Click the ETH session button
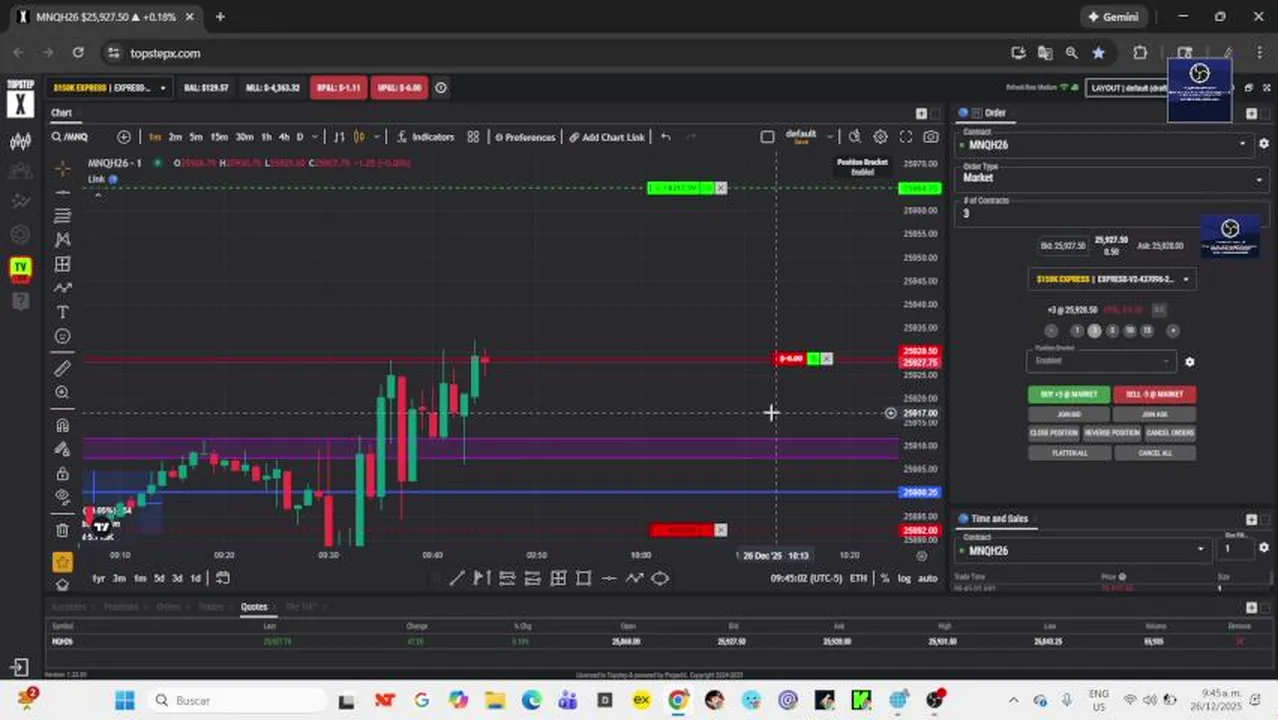The image size is (1278, 720). tap(858, 578)
